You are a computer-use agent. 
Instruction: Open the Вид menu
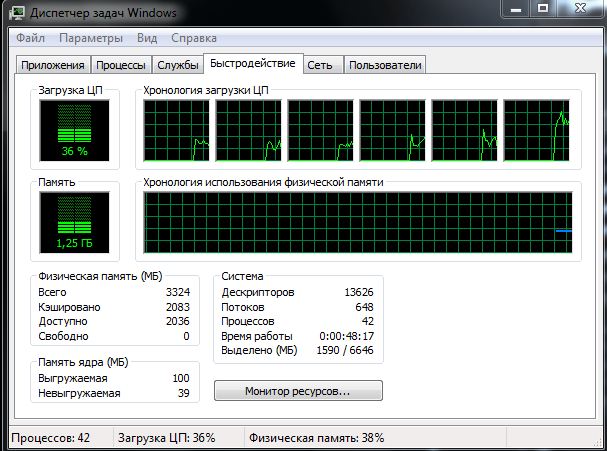pyautogui.click(x=147, y=38)
